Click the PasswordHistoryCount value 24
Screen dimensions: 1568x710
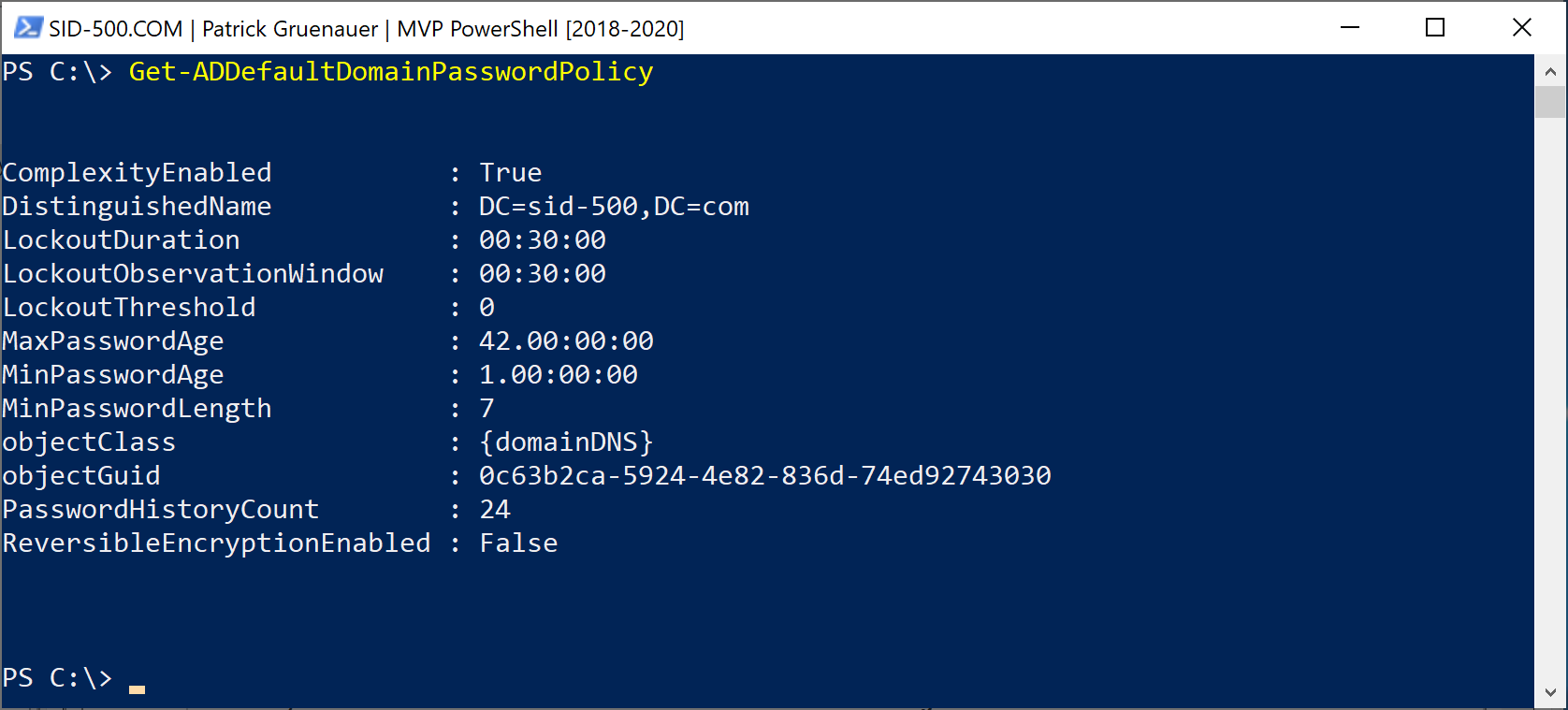(495, 510)
